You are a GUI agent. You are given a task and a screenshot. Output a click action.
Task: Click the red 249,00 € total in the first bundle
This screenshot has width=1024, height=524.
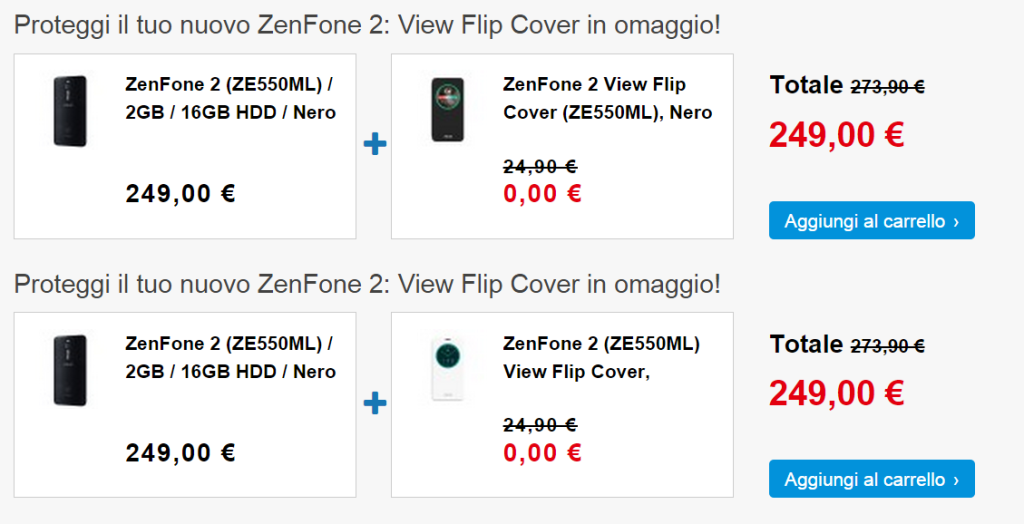click(836, 134)
